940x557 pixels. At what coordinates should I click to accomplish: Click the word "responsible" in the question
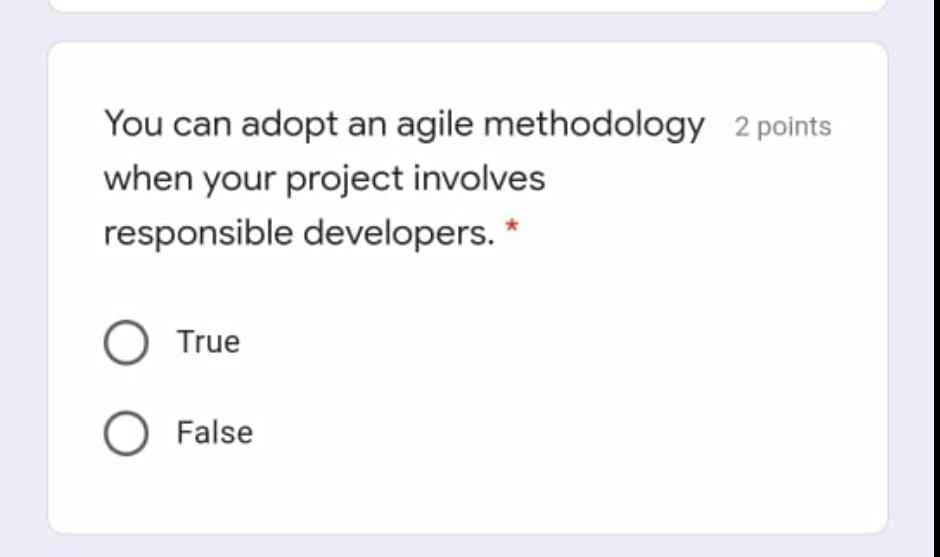[198, 233]
